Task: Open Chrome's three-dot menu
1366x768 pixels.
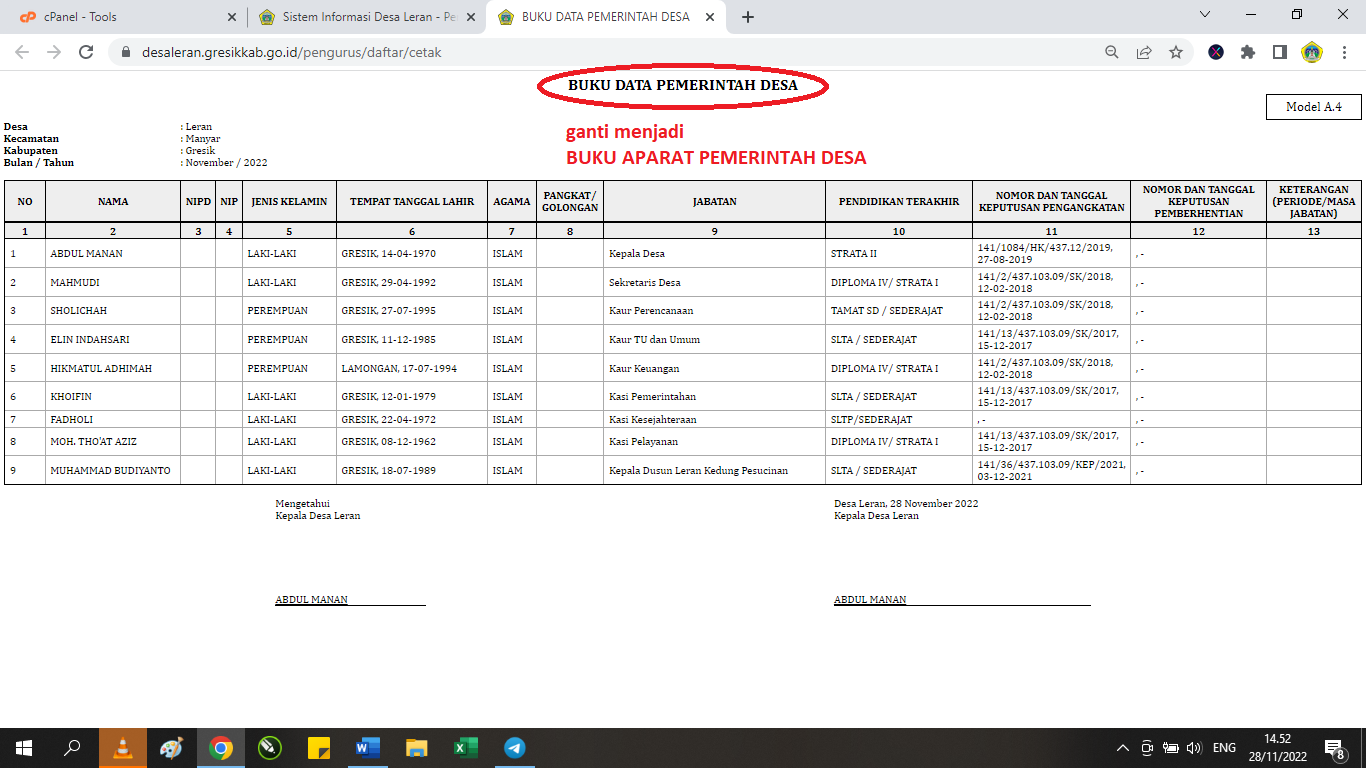Action: tap(1345, 51)
